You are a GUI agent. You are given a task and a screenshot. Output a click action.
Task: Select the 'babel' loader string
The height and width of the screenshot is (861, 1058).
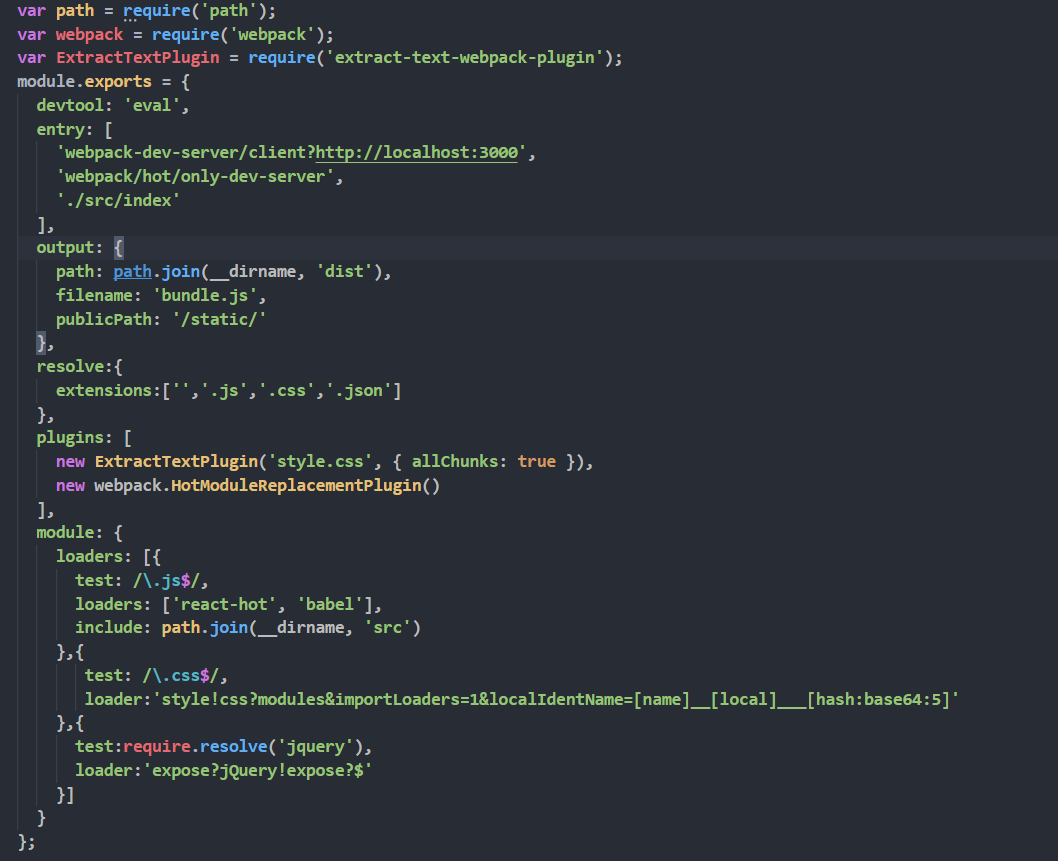pos(330,604)
